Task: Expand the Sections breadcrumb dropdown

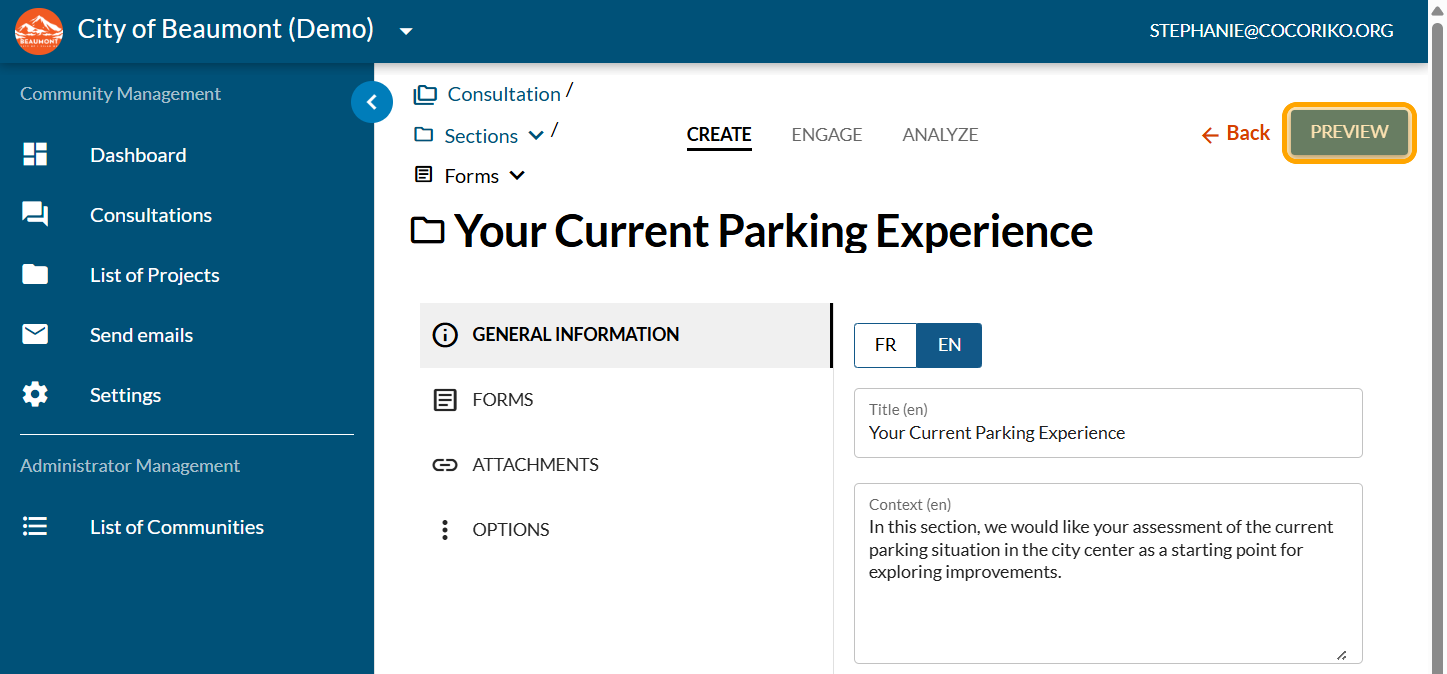Action: point(536,136)
